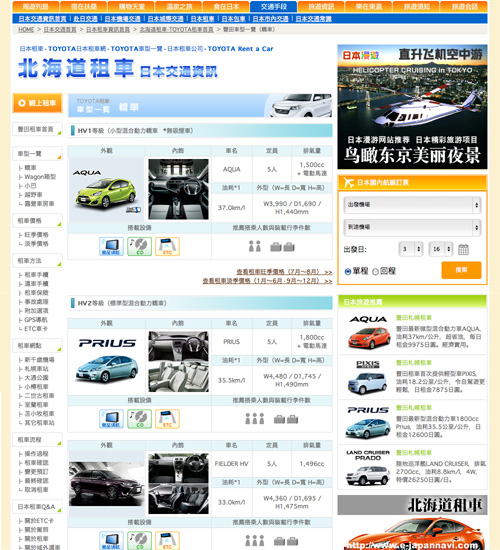
Task: Click PRIUS row CD player icon
Action: pyautogui.click(x=139, y=419)
